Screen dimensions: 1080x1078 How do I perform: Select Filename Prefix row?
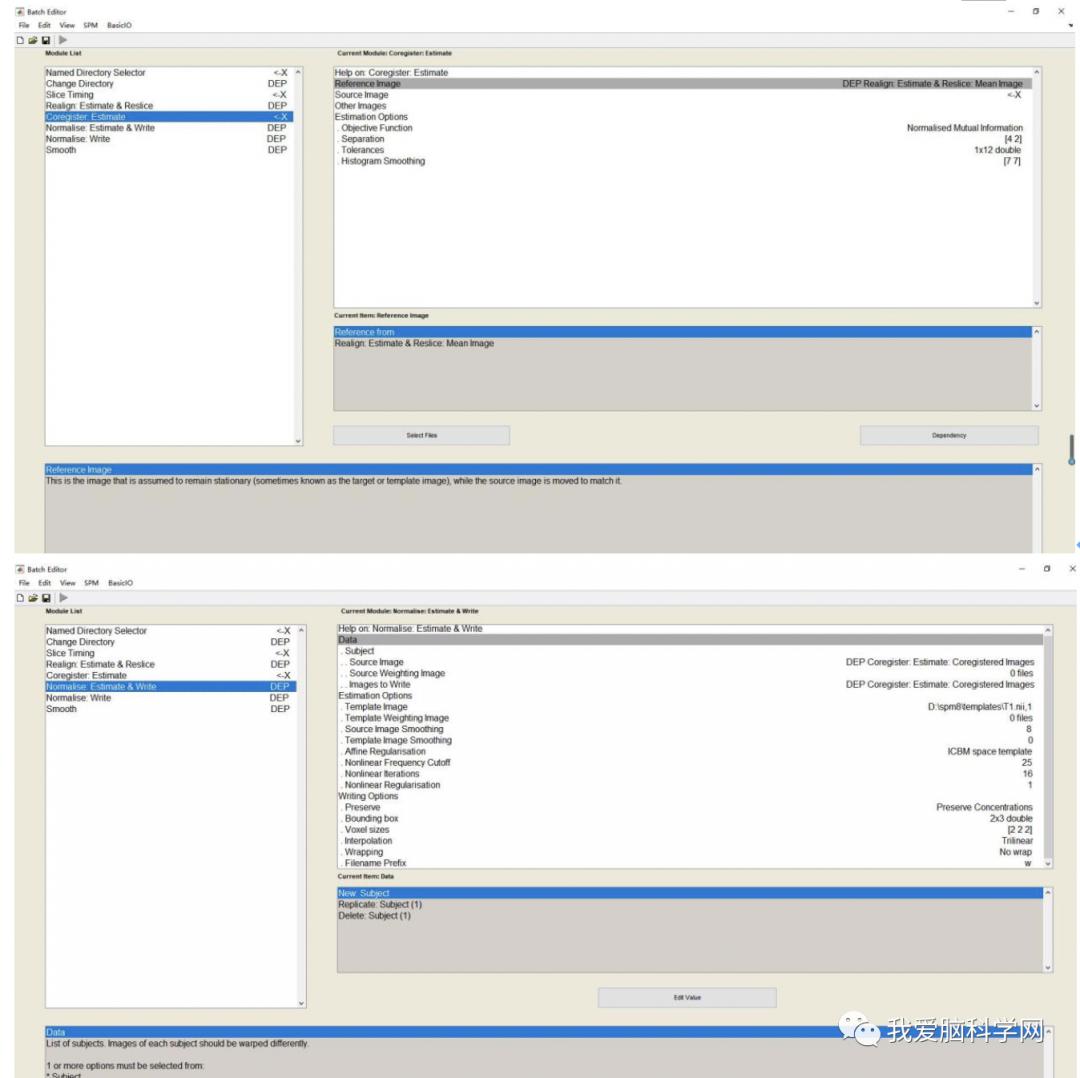tap(690, 863)
